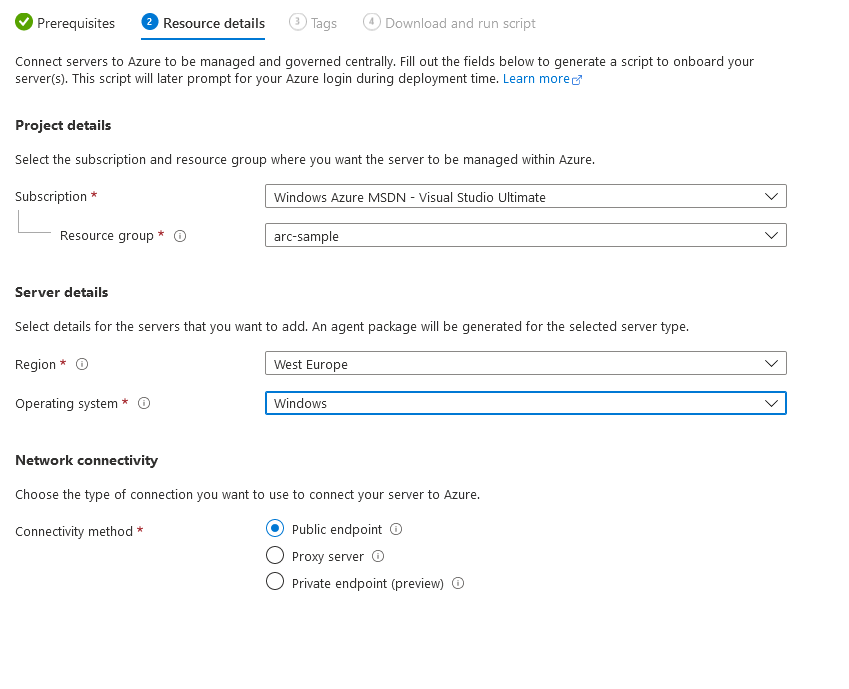The height and width of the screenshot is (689, 849).
Task: Click the step 3 circle icon
Action: [x=297, y=22]
